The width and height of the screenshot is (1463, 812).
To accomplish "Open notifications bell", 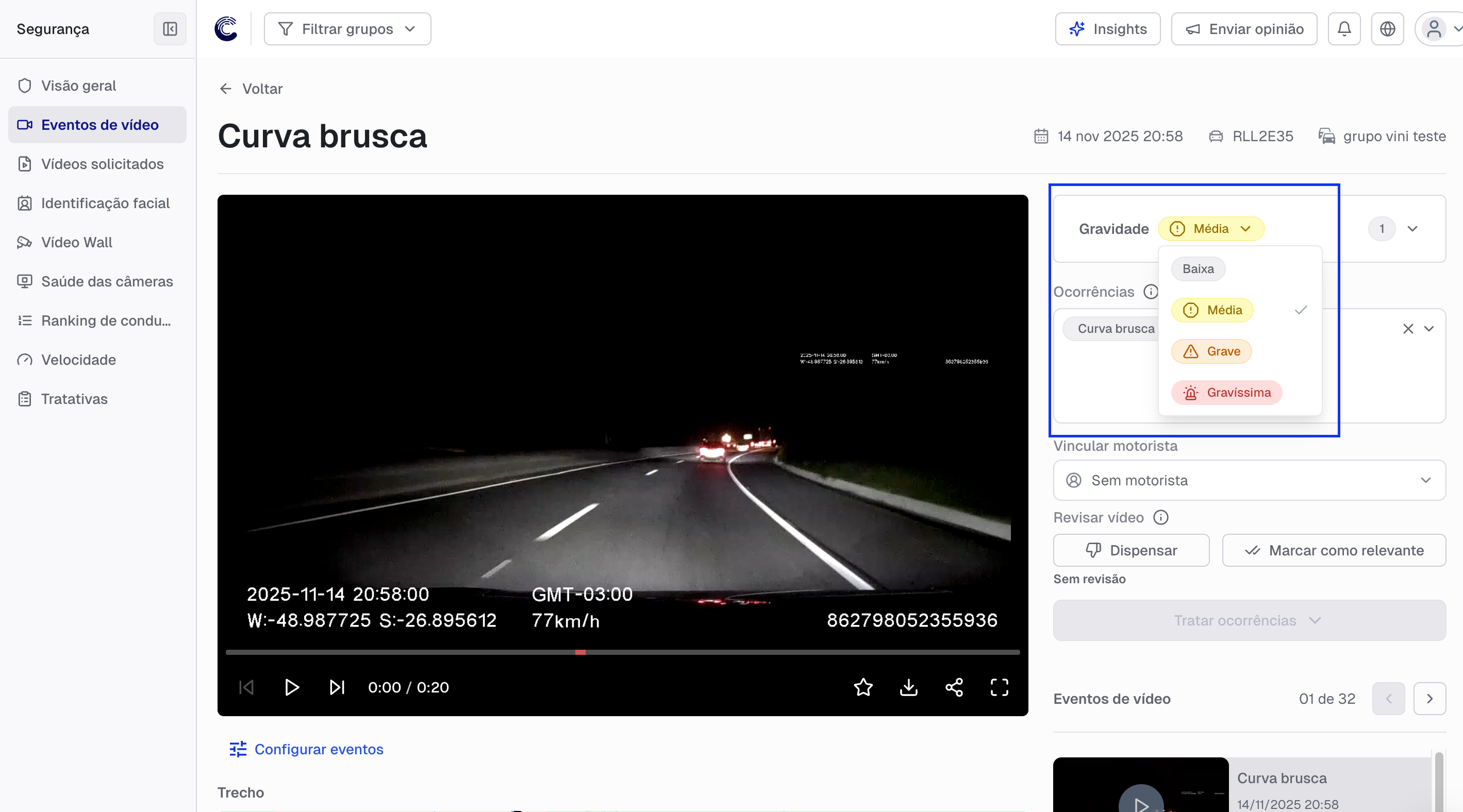I will click(x=1344, y=29).
